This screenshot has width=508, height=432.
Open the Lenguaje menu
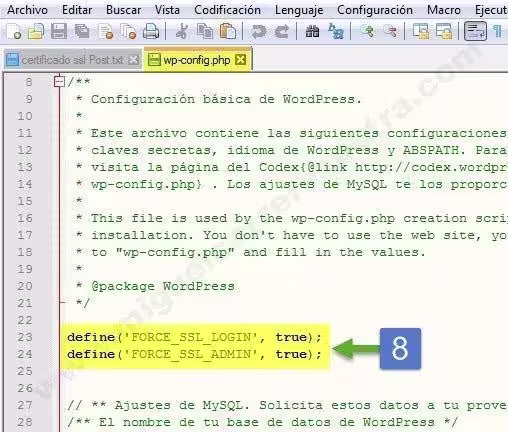click(299, 10)
